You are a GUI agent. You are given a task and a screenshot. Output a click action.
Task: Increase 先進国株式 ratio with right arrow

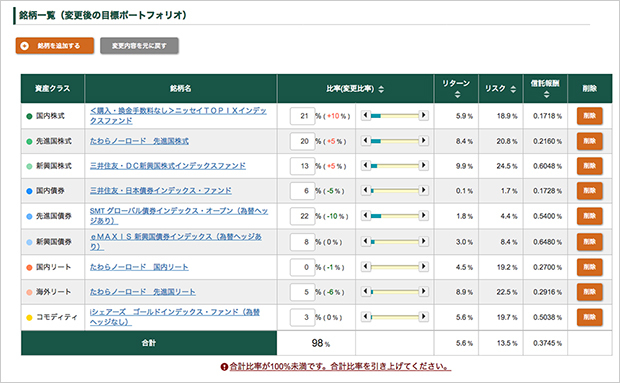(423, 140)
